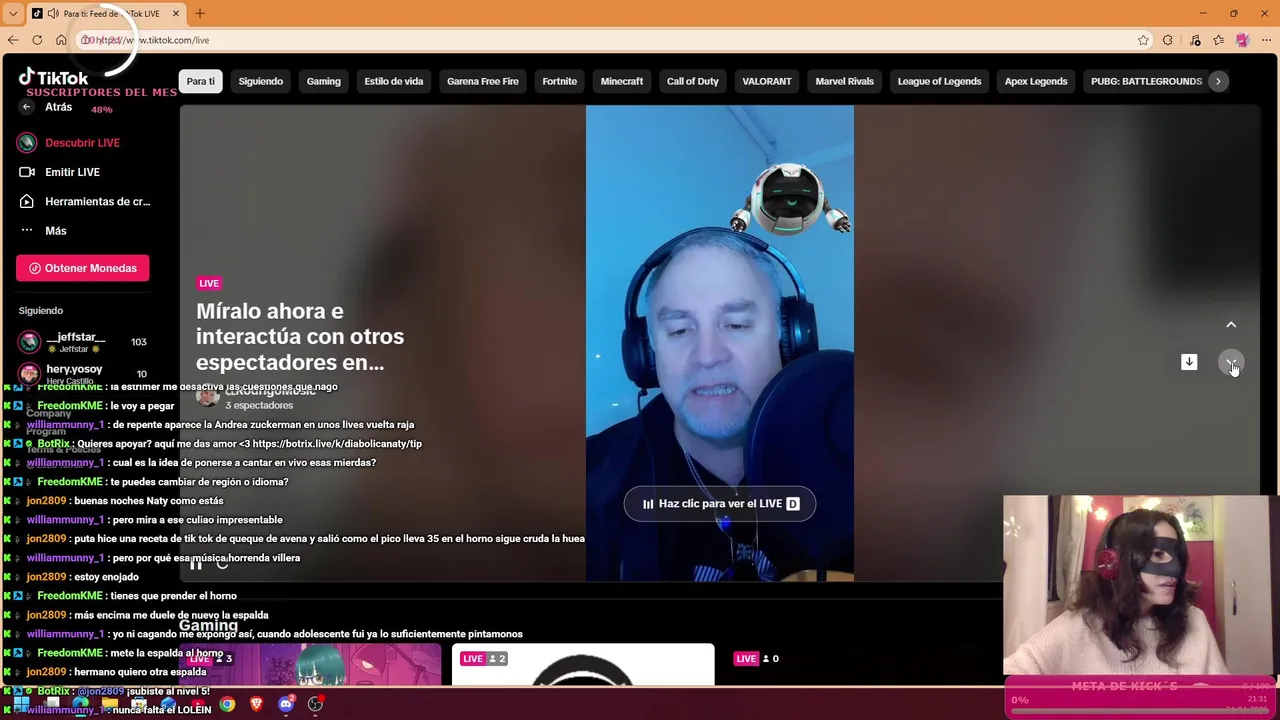Select the League of Legends category tab
This screenshot has height=720, width=1280.
[938, 81]
